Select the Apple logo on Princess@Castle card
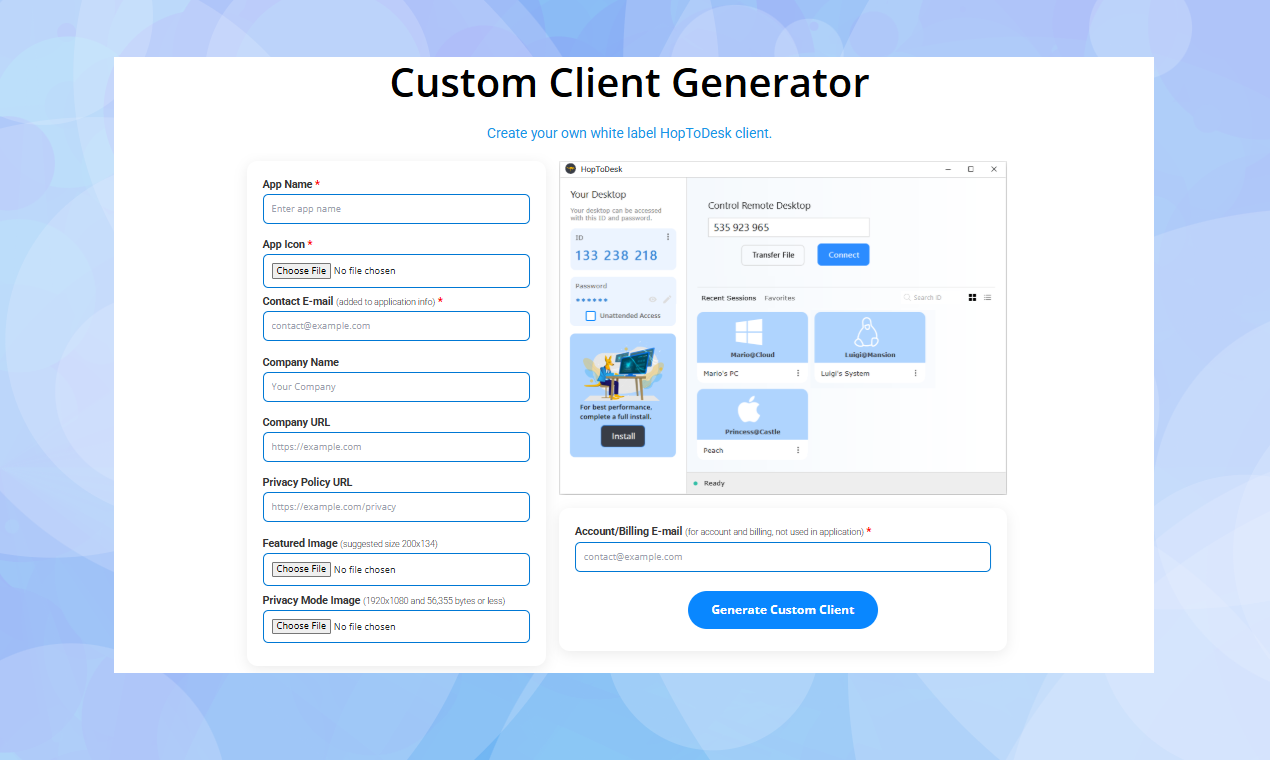The width and height of the screenshot is (1270, 760). [x=749, y=410]
